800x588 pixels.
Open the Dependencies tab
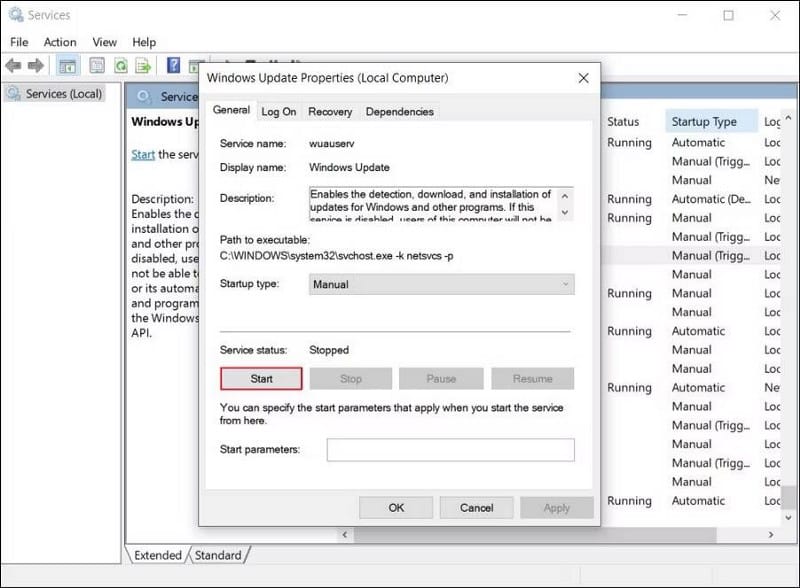coord(399,111)
